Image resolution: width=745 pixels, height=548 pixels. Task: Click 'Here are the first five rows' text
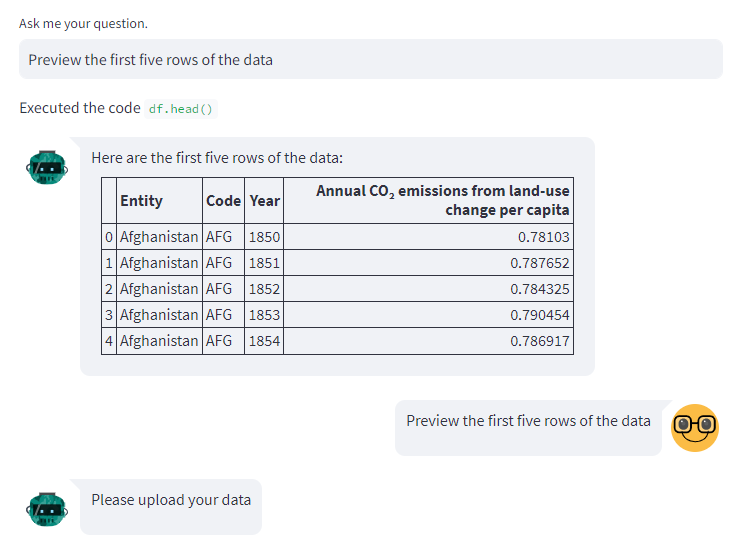click(217, 157)
